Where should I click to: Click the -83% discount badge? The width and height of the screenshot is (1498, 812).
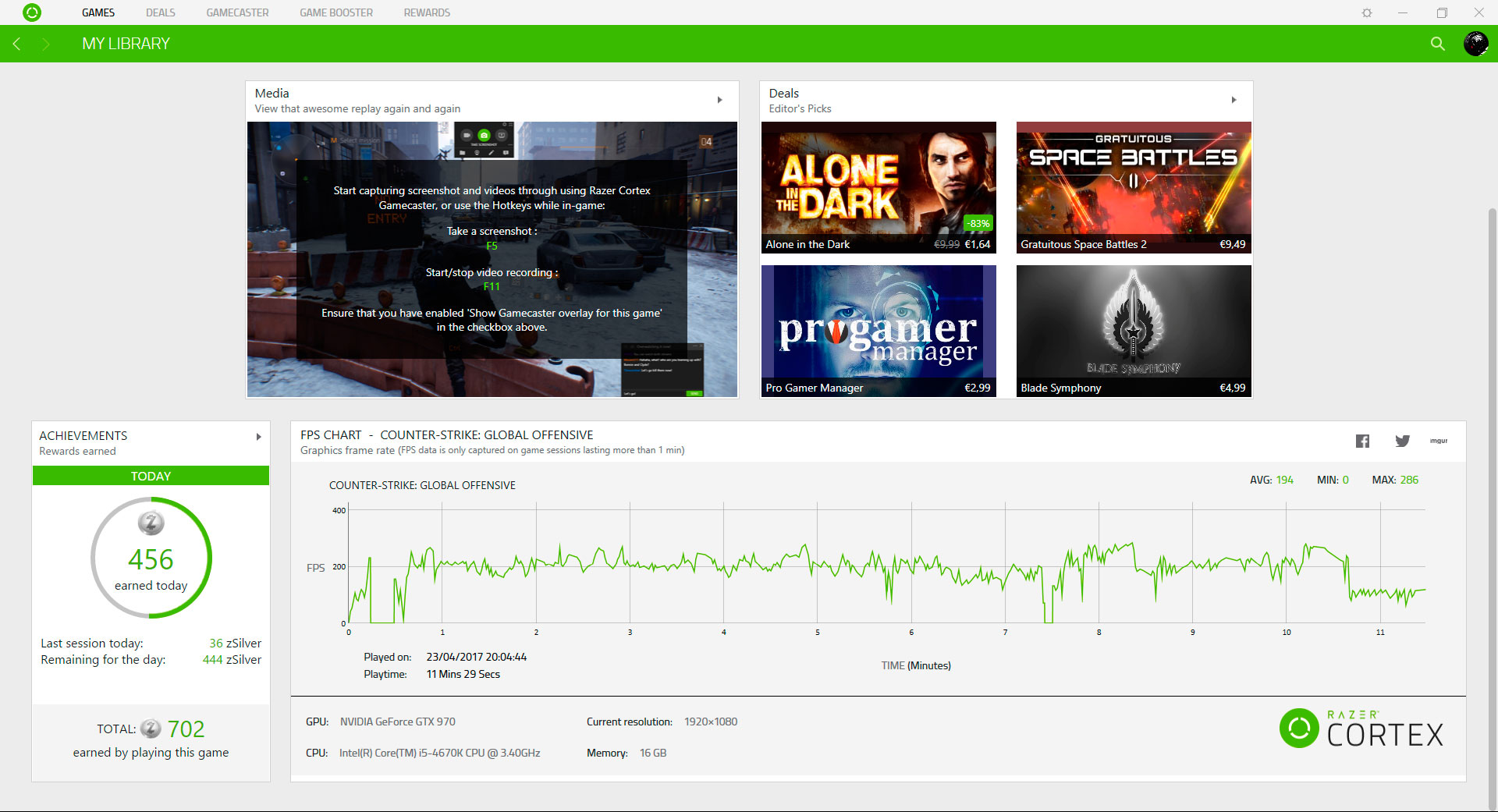coord(978,223)
